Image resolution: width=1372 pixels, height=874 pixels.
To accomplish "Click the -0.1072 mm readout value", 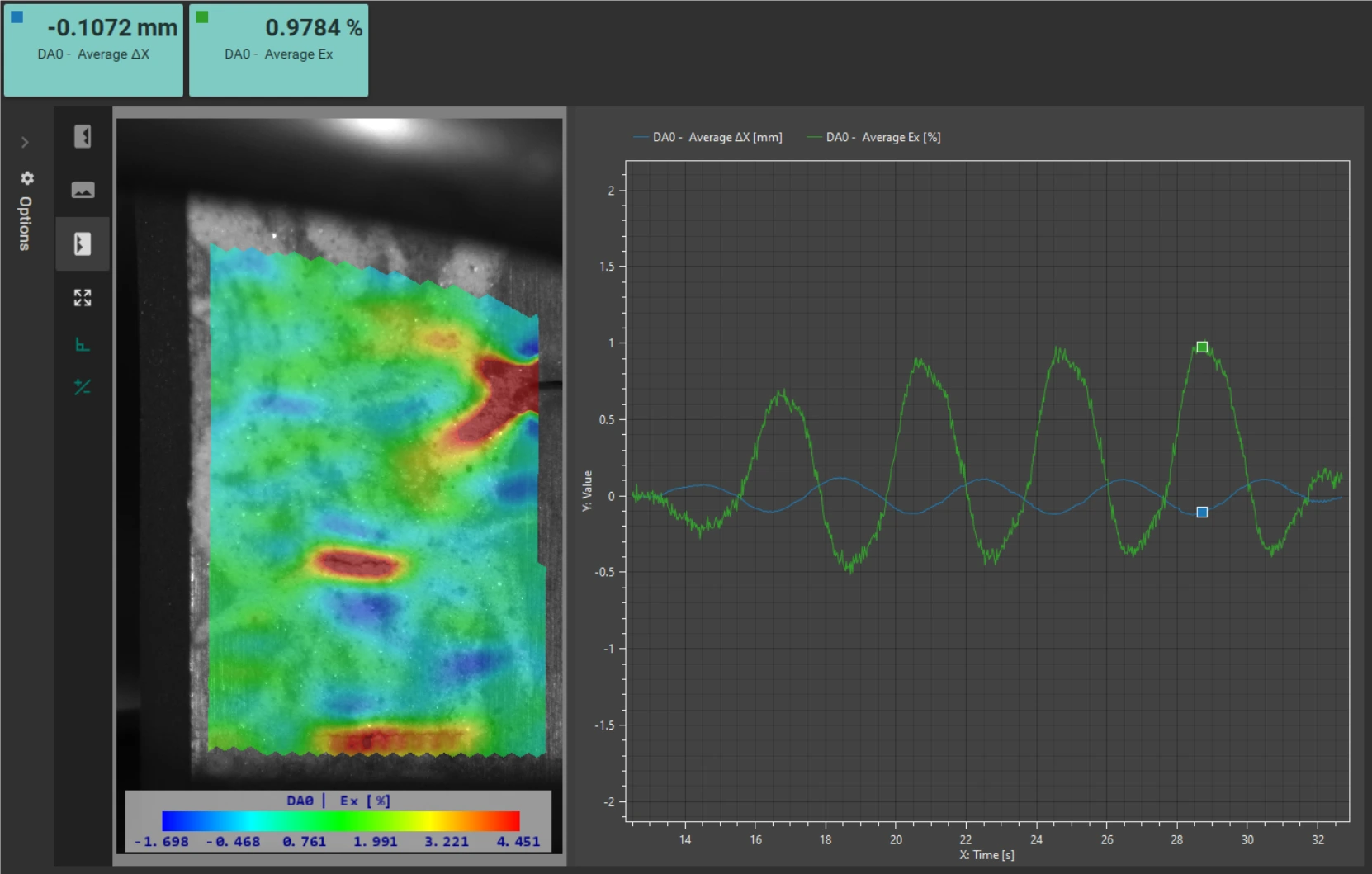I will pyautogui.click(x=112, y=27).
